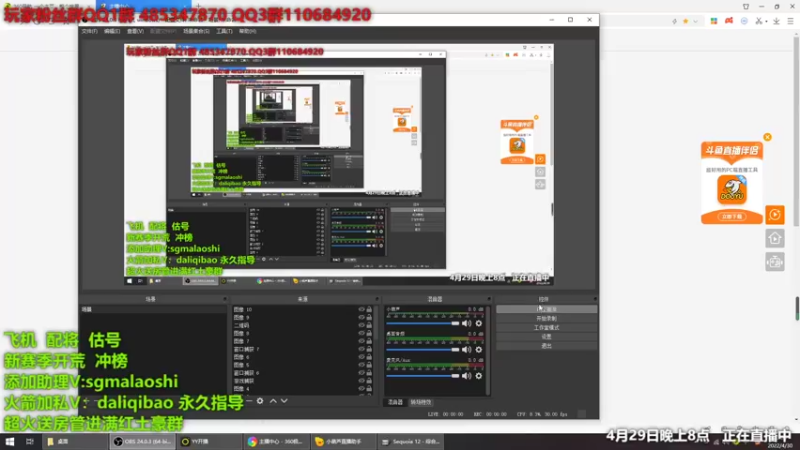This screenshot has width=800, height=450.
Task: Click the 退出 button in OBS controls
Action: pos(546,346)
